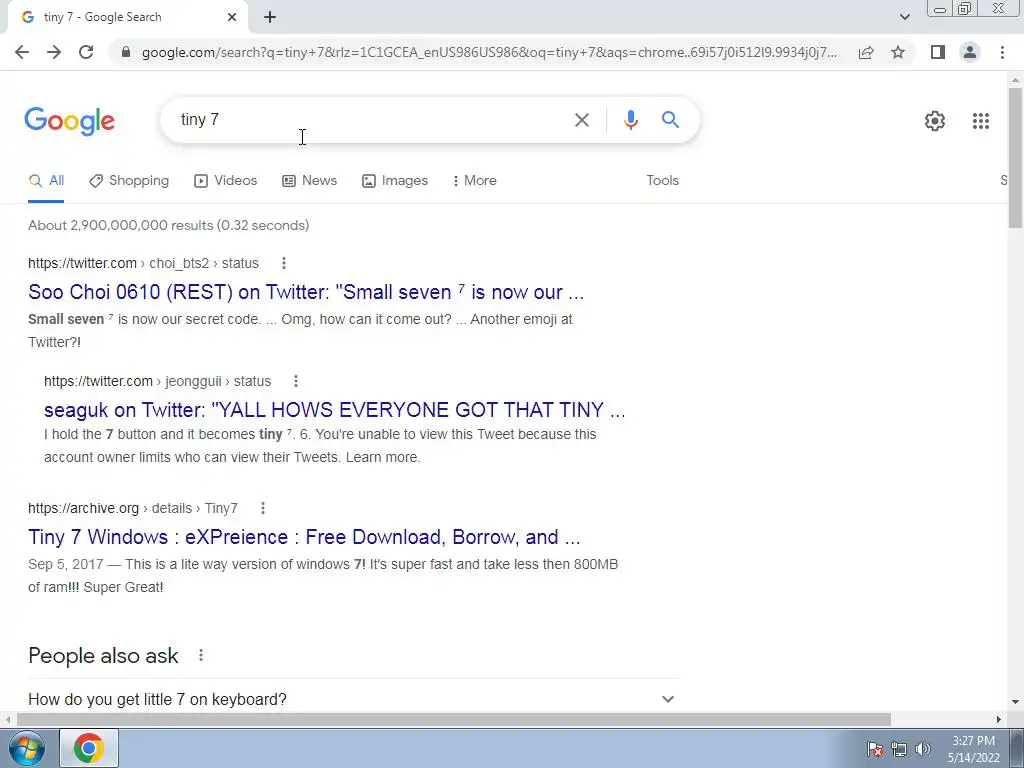Select the All results tab

point(46,181)
